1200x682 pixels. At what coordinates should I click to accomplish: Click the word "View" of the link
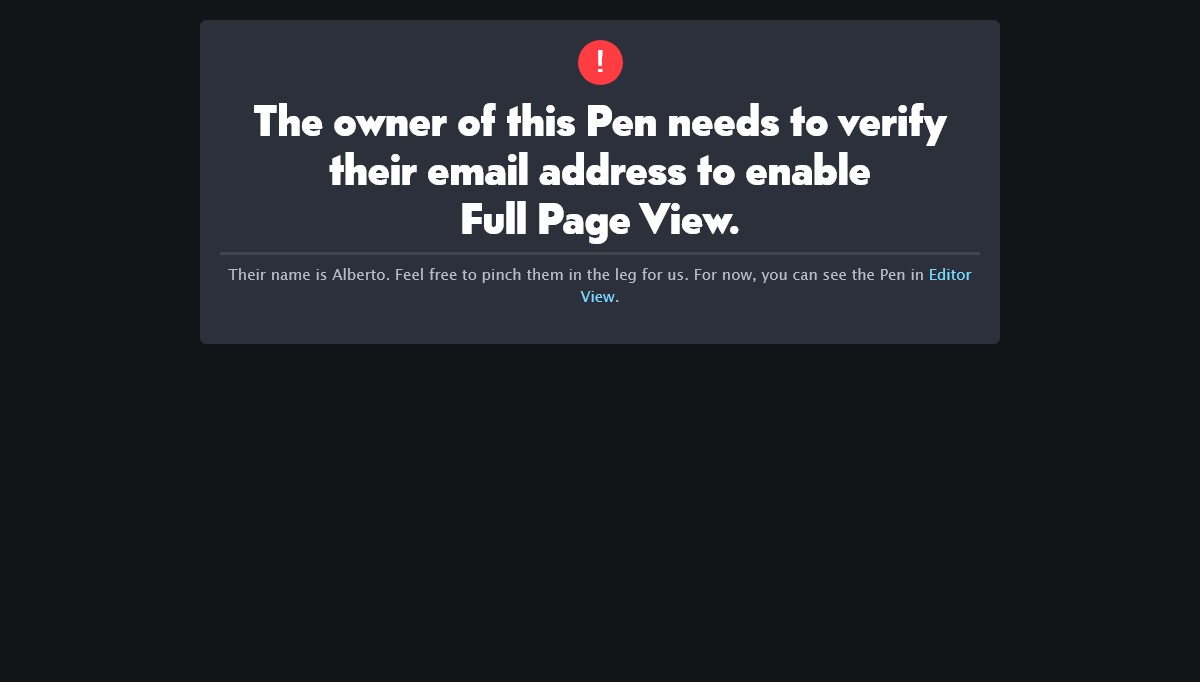click(598, 296)
